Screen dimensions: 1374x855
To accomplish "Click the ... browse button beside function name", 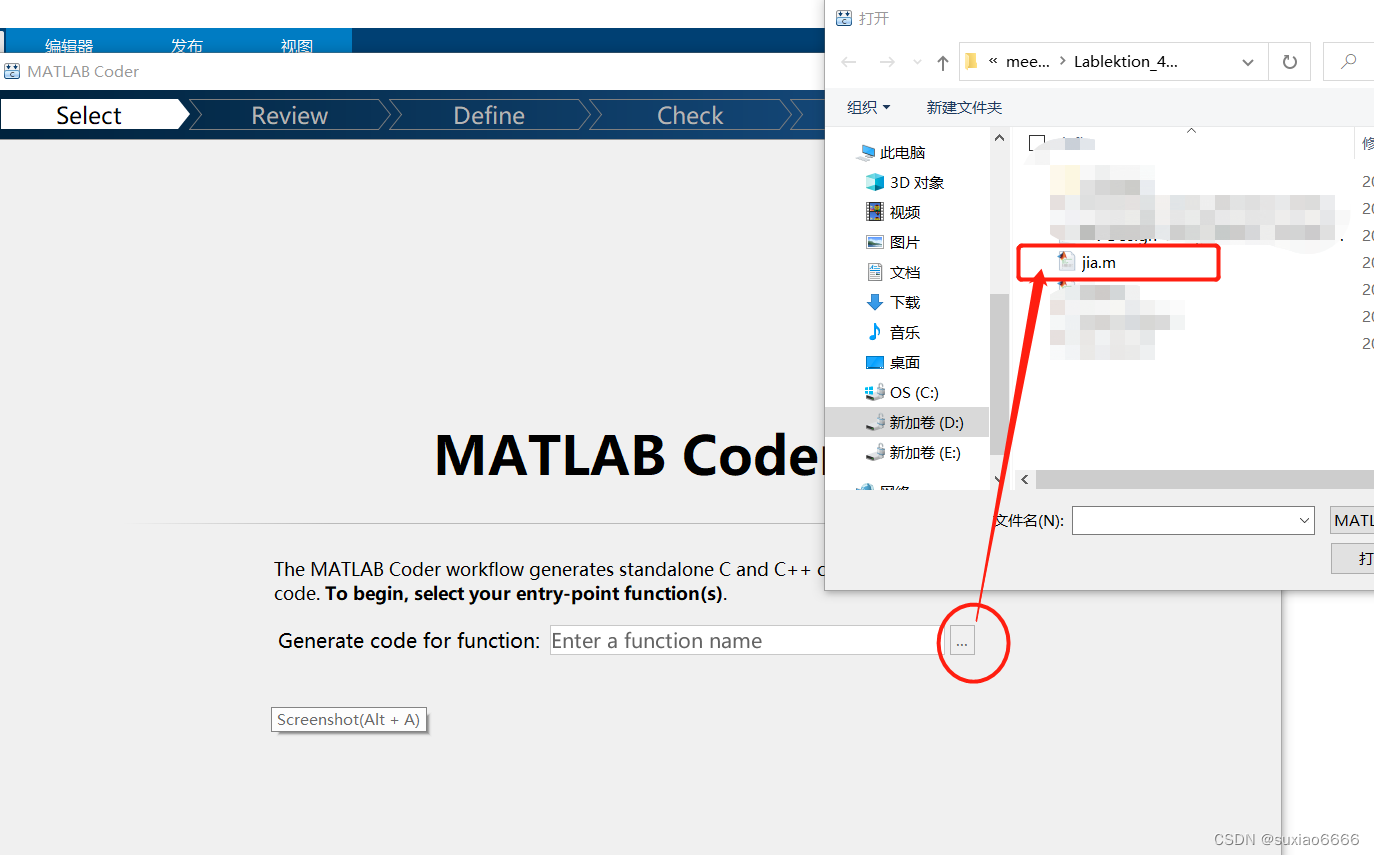I will click(962, 641).
